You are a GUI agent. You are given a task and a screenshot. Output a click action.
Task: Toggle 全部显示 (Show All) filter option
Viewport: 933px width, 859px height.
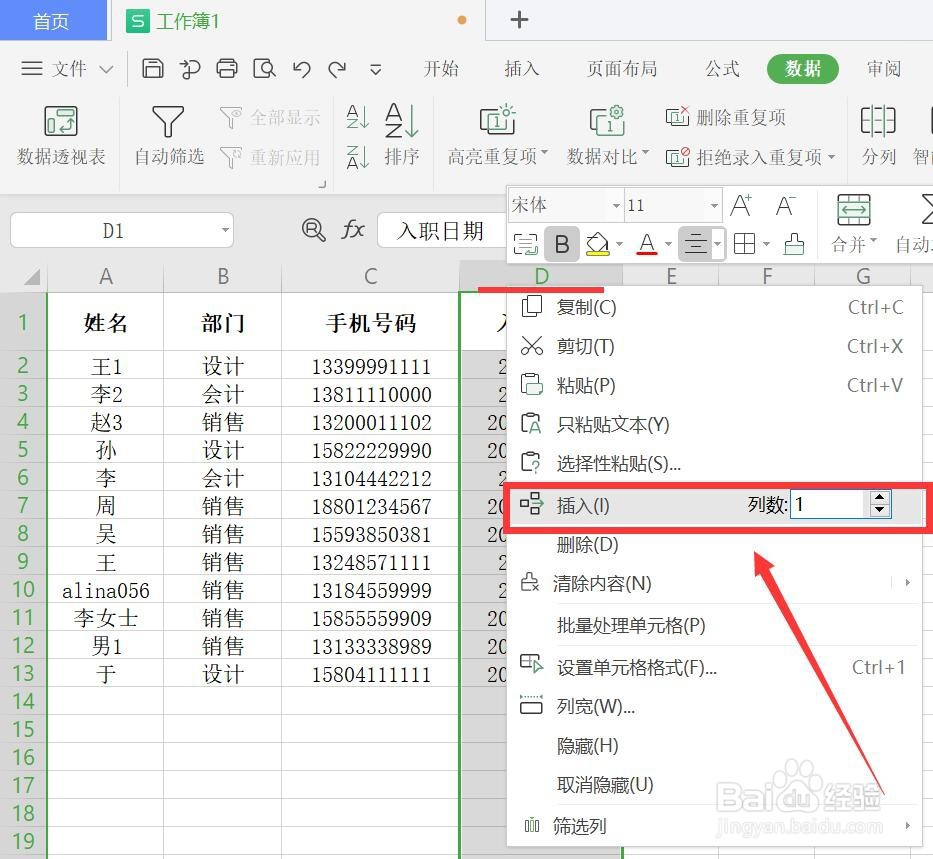tap(270, 116)
